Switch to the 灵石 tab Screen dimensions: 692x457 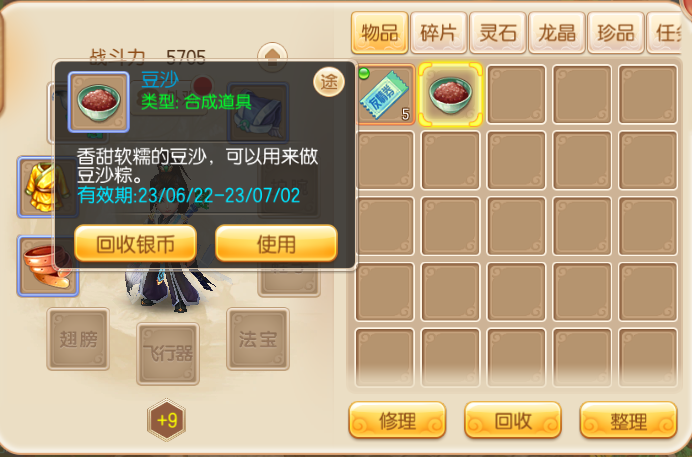click(498, 33)
